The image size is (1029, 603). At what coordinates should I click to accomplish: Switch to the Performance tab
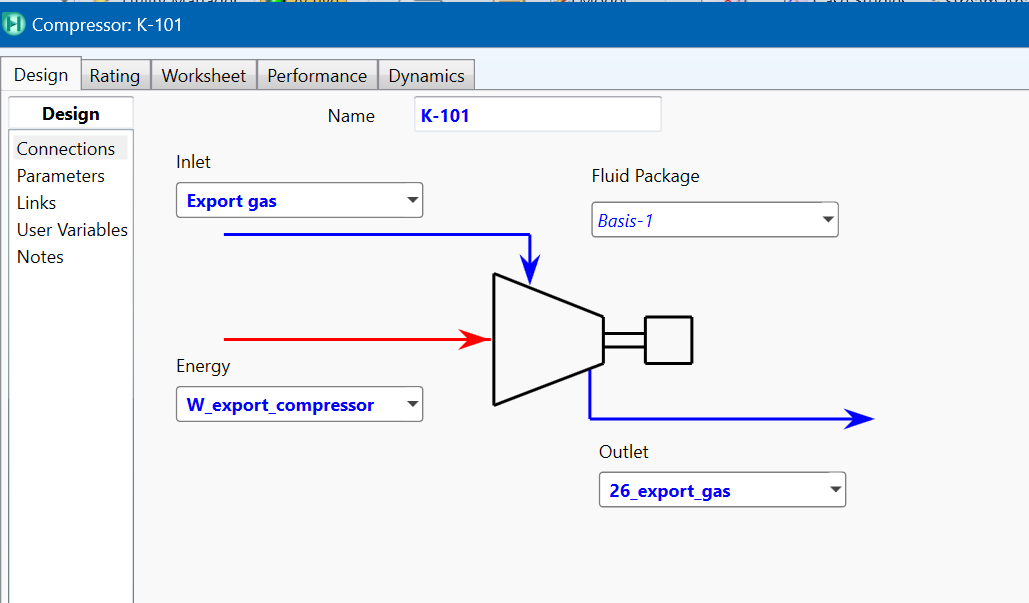coord(317,75)
